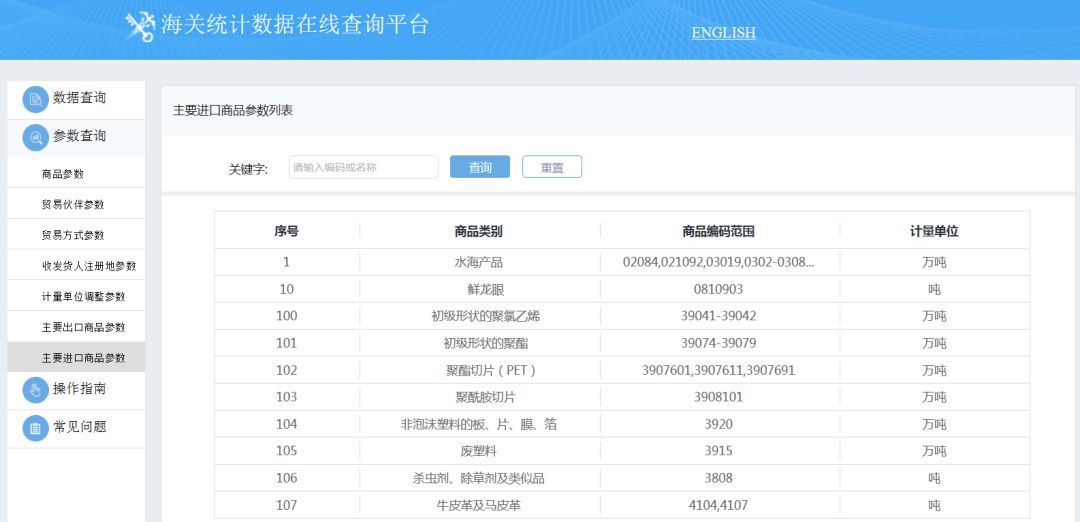The width and height of the screenshot is (1080, 522).
Task: Click the 商品编码范围 column header
Action: pyautogui.click(x=718, y=231)
